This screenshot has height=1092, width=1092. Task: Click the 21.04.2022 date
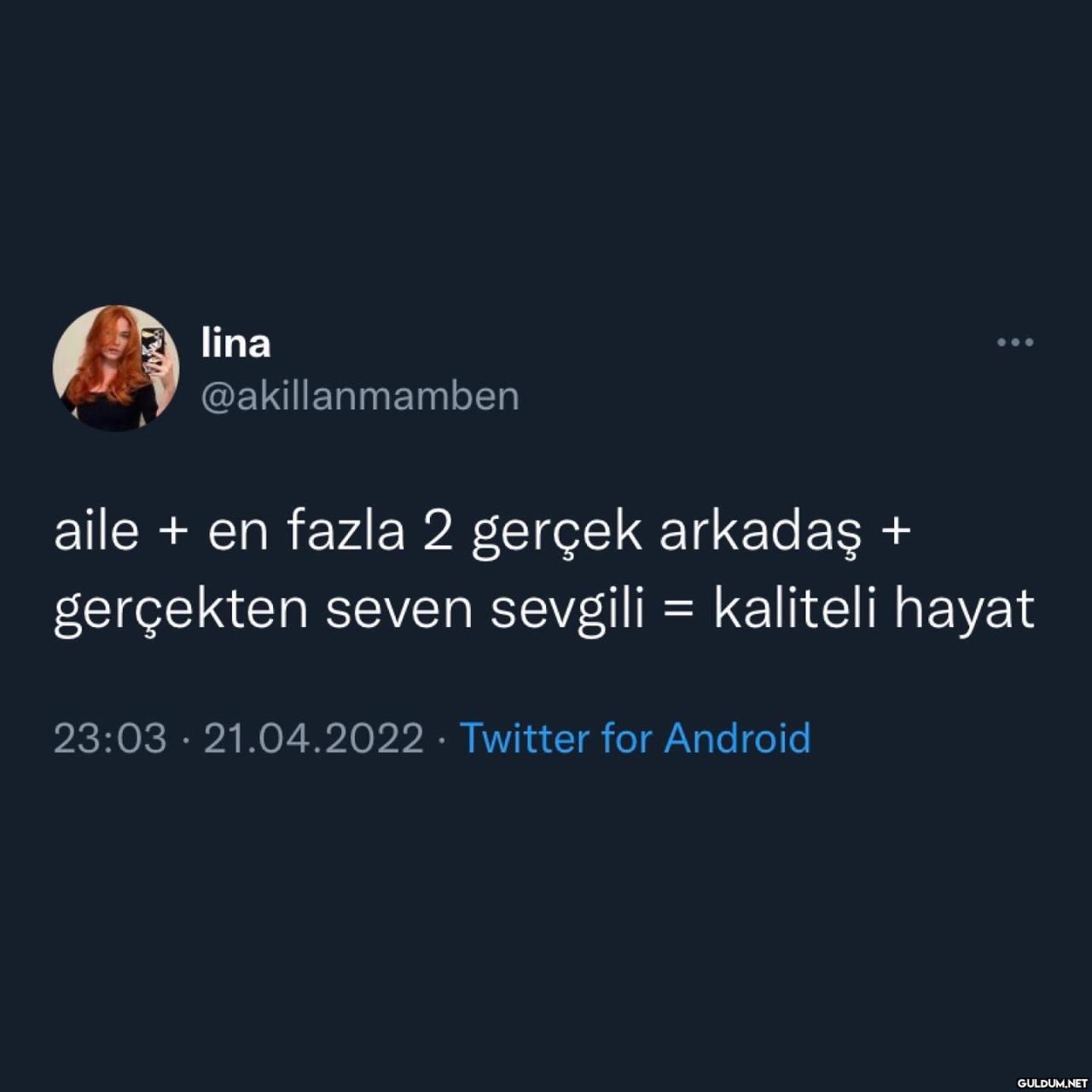coord(313,739)
